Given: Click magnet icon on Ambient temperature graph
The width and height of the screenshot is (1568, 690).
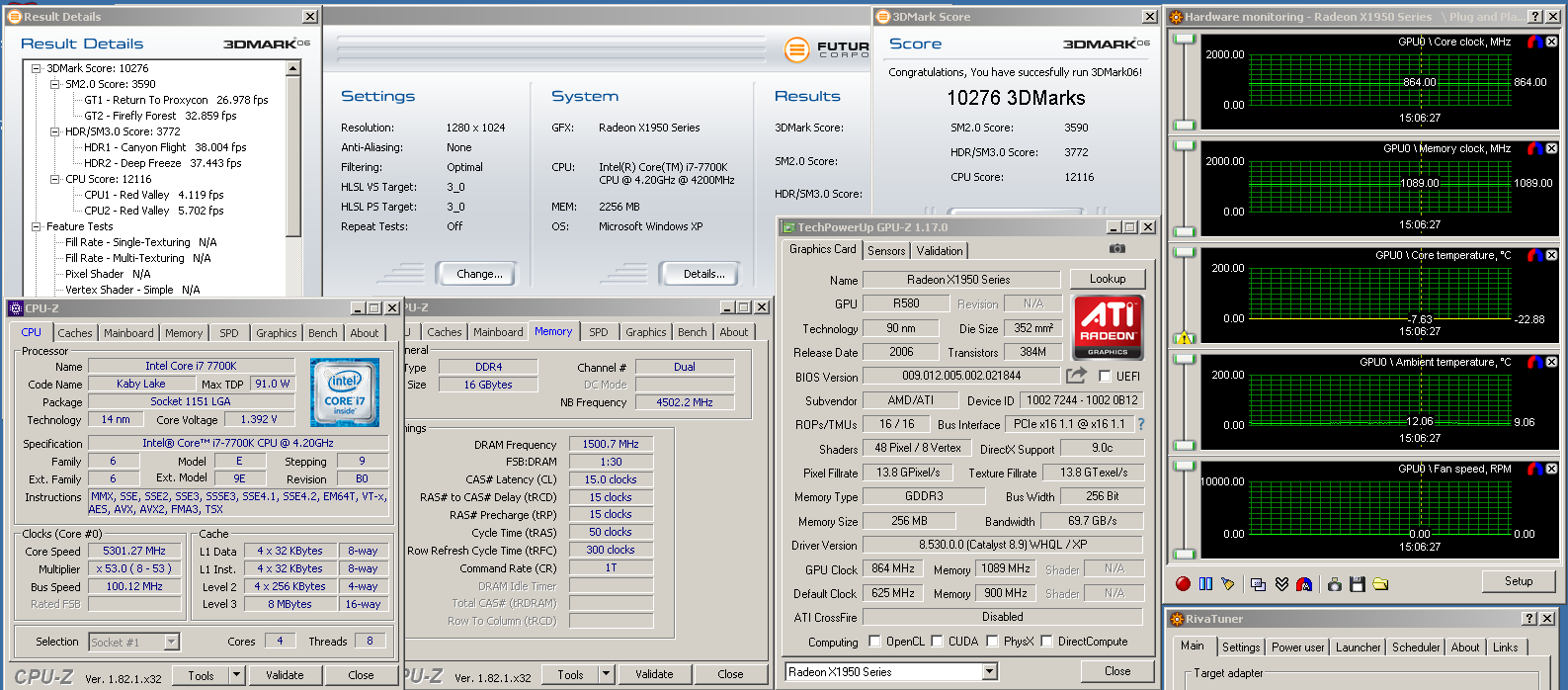Looking at the screenshot, I should point(1534,362).
